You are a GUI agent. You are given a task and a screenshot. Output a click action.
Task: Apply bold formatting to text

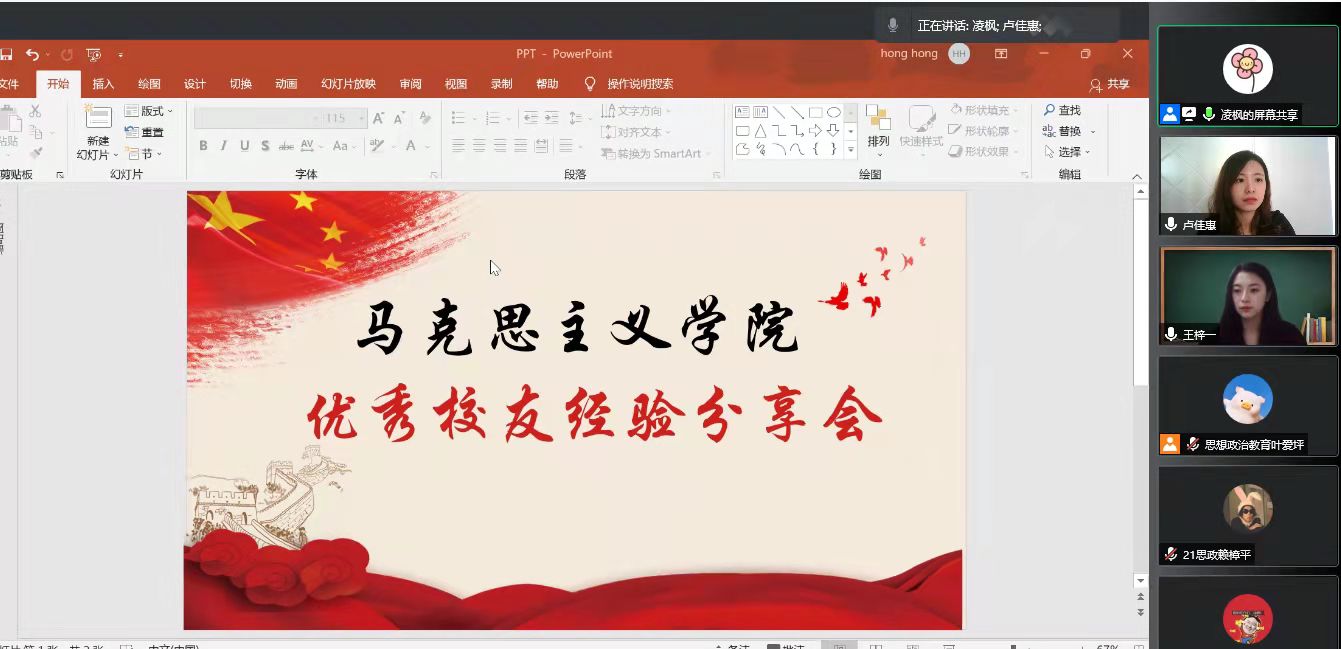(x=202, y=145)
